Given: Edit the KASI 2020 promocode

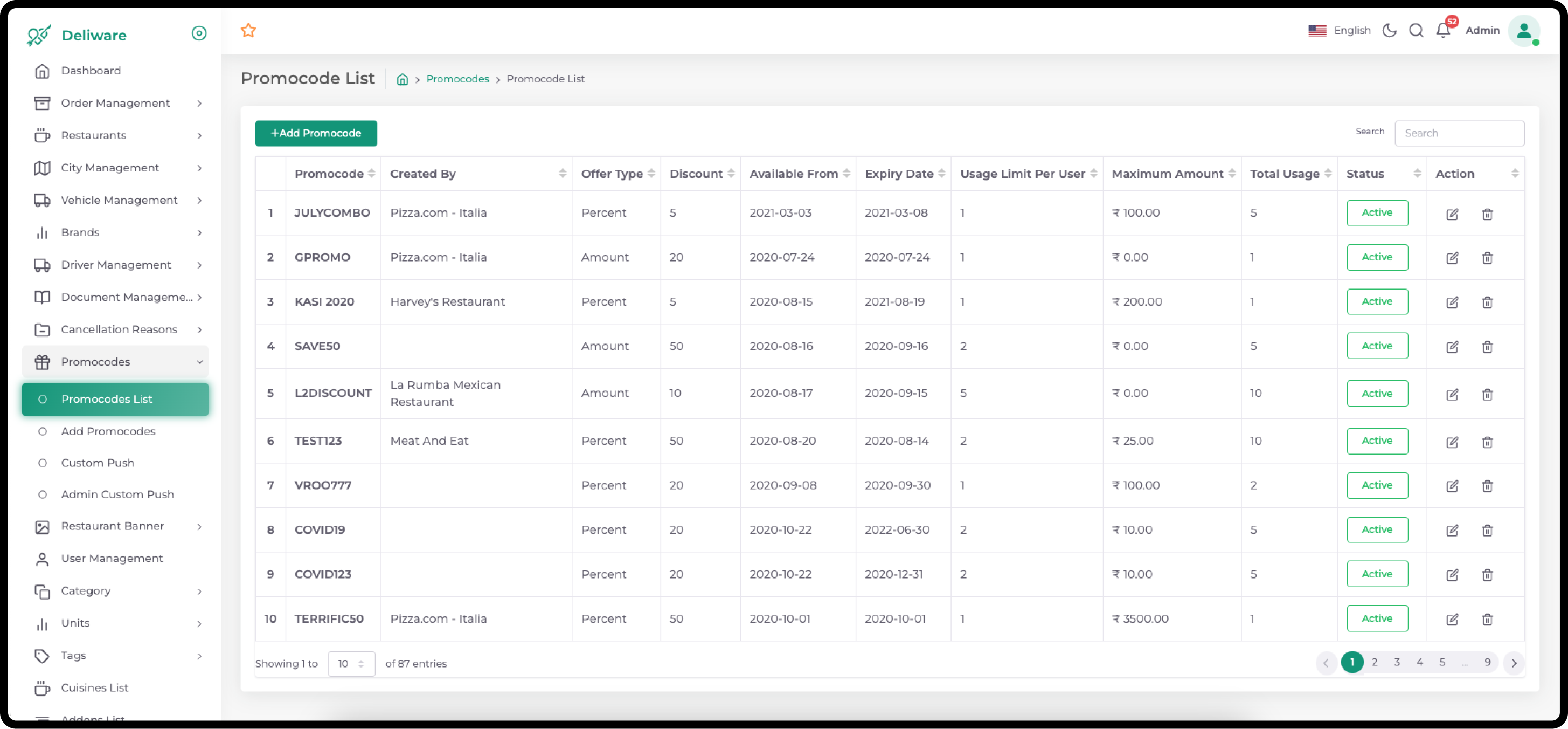Looking at the screenshot, I should click(x=1452, y=302).
